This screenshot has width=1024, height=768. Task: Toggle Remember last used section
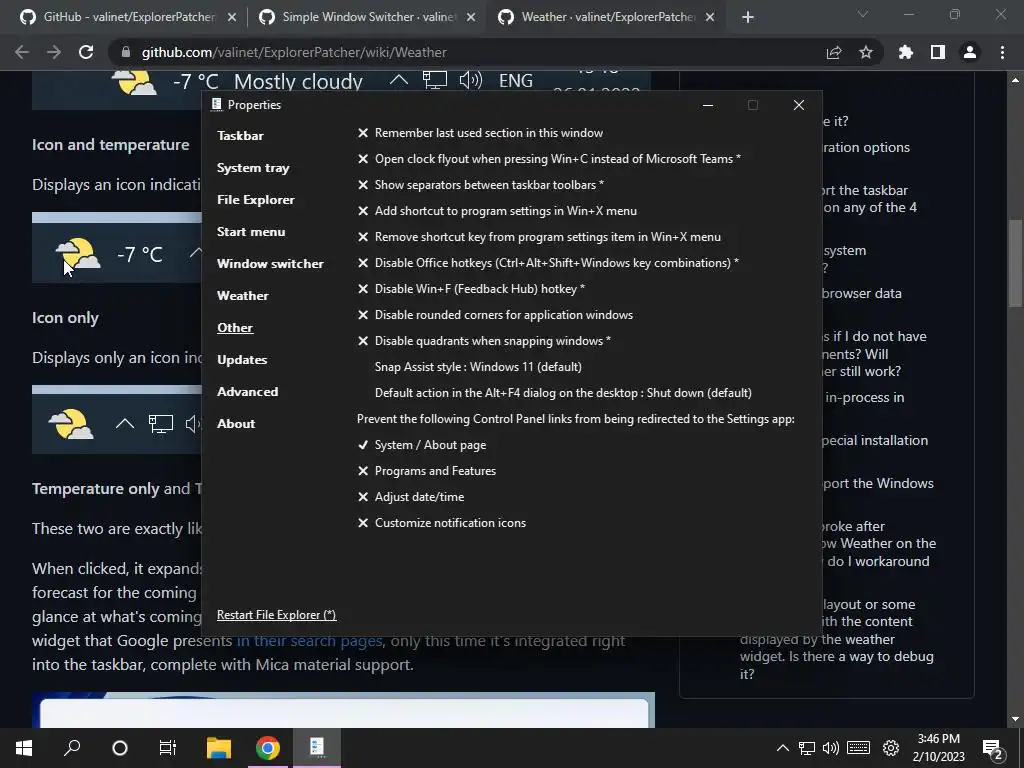click(x=480, y=133)
